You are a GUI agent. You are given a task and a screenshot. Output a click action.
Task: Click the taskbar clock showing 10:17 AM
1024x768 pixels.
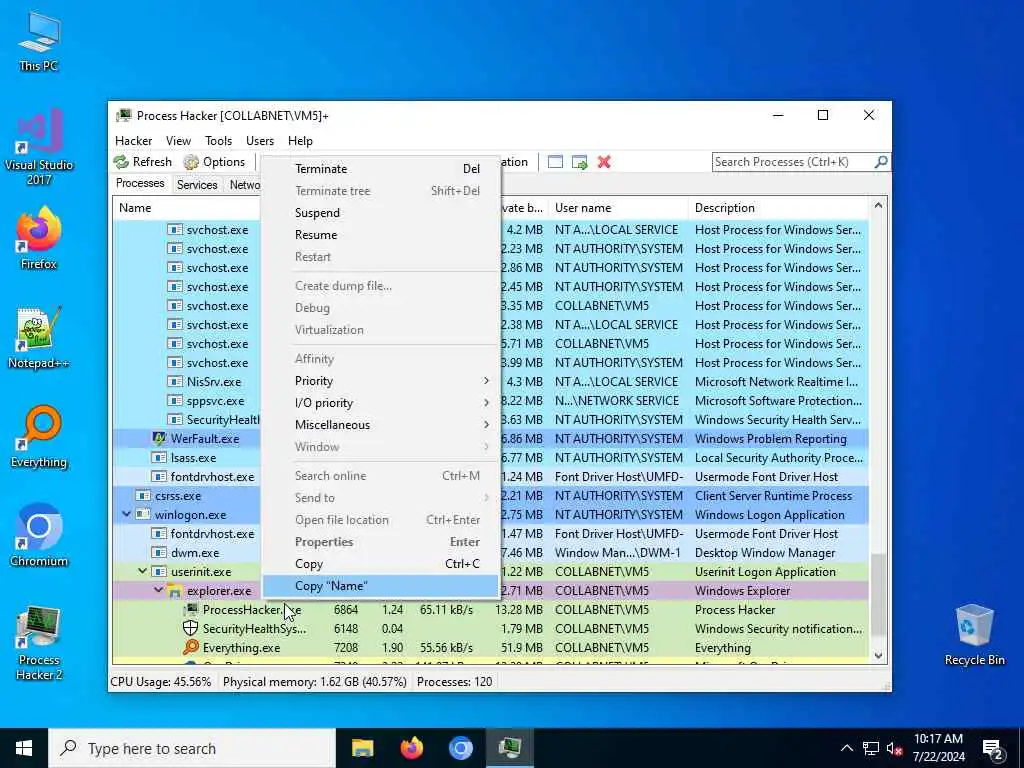point(938,748)
